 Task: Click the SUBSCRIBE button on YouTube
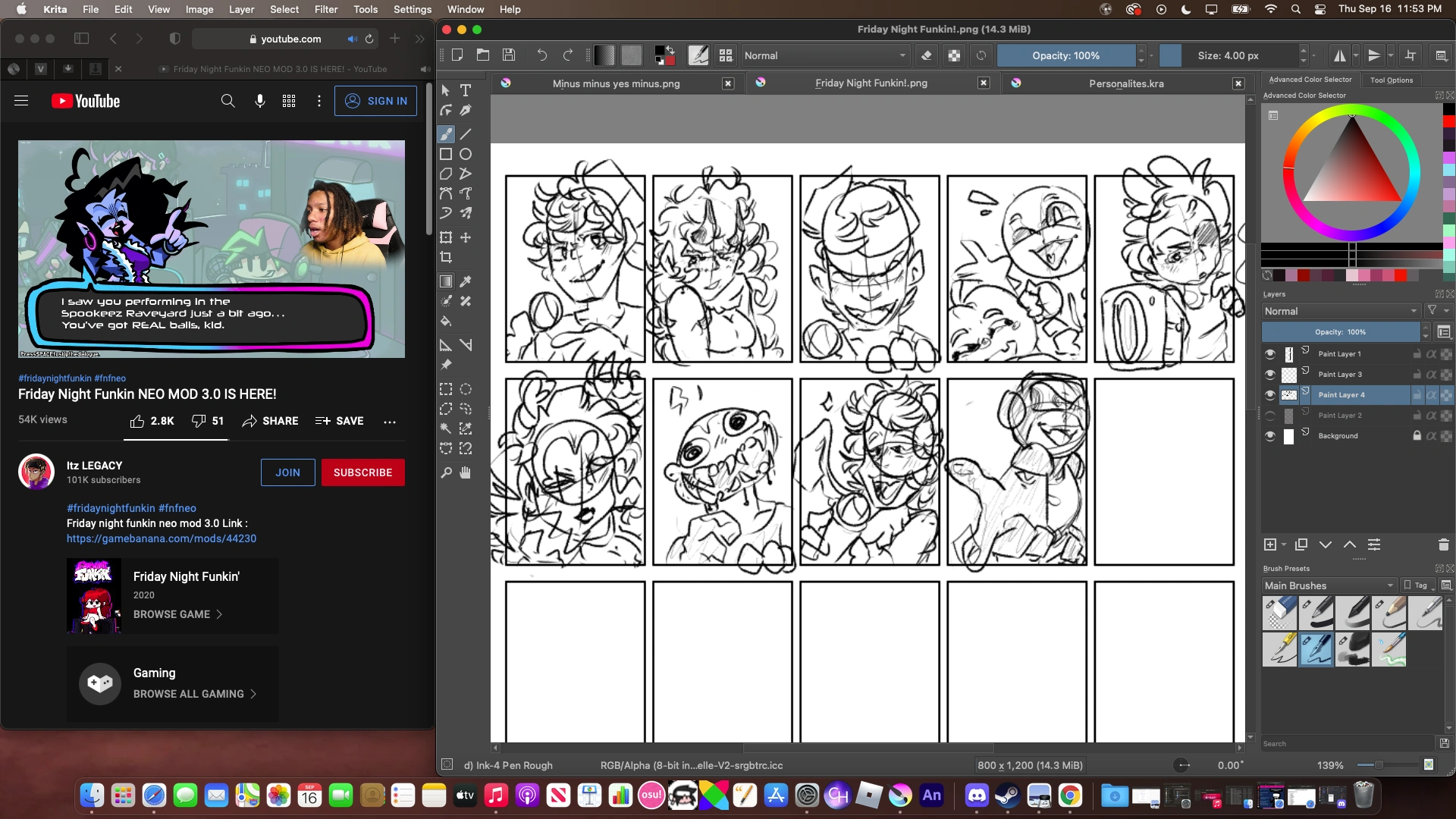pos(362,472)
